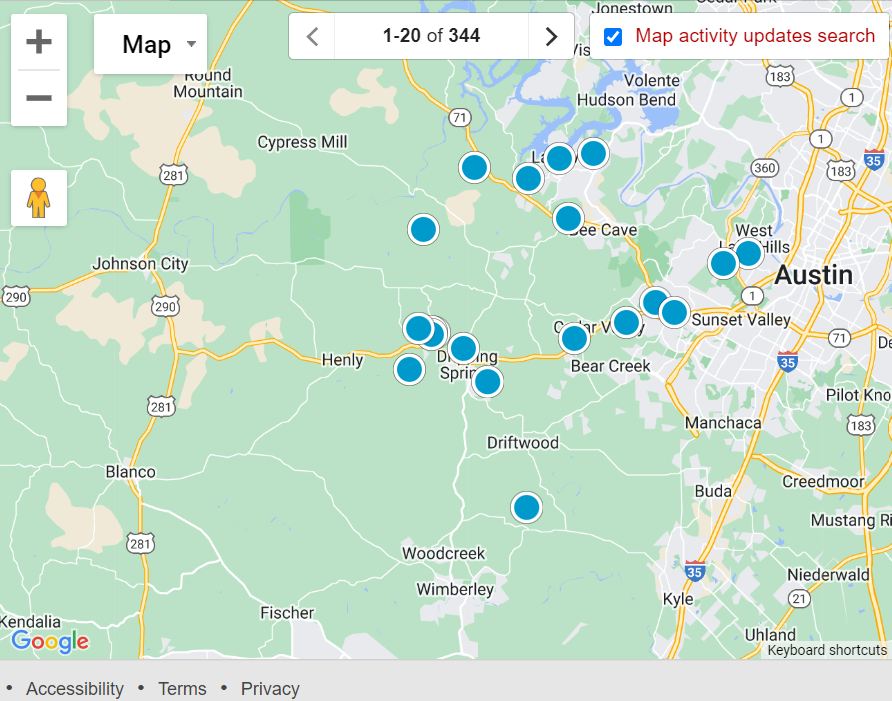Viewport: 892px width, 701px height.
Task: Select marker southeast of Henly label
Action: tap(409, 370)
